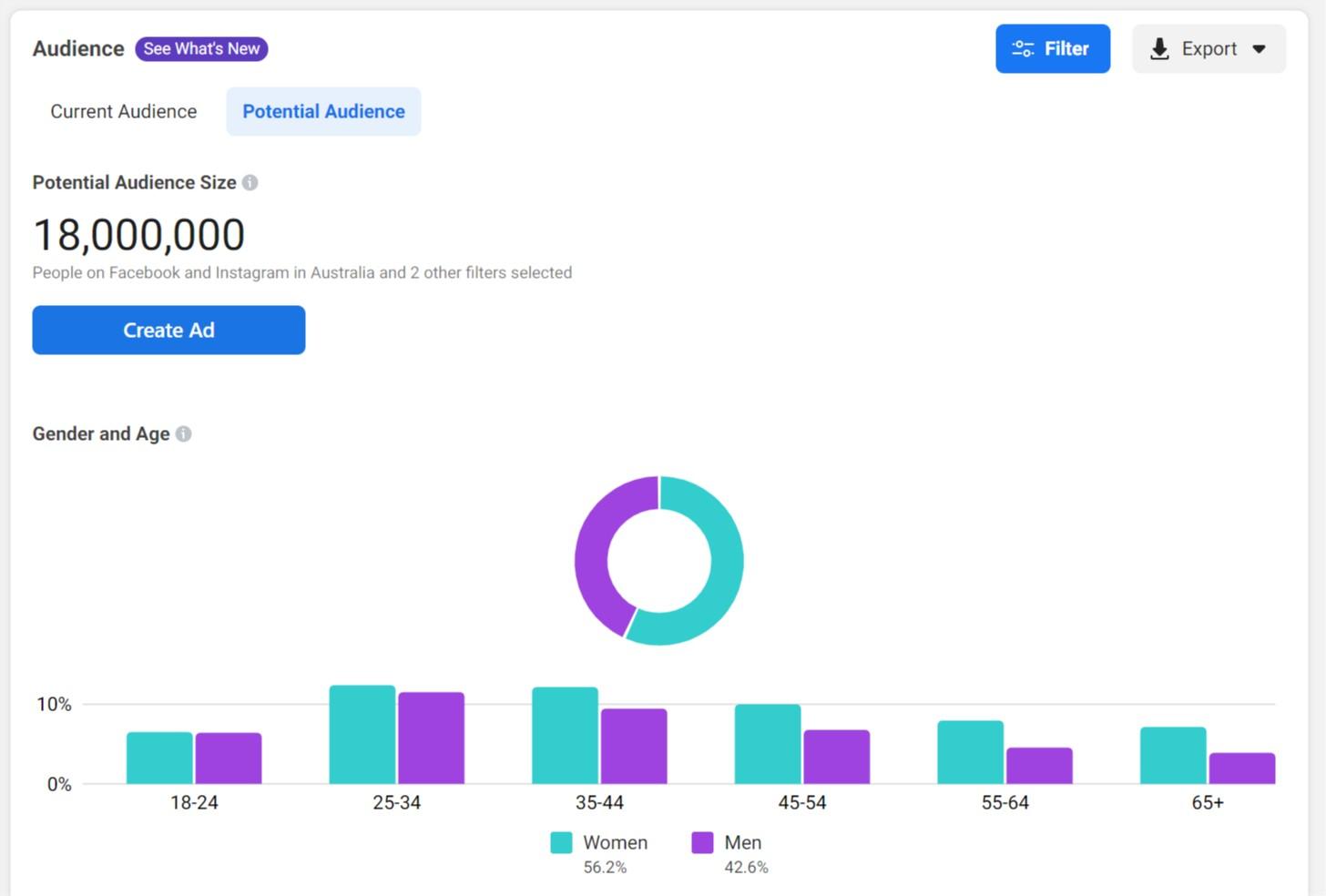
Task: Click the Potential Audience Size info icon
Action: [250, 182]
